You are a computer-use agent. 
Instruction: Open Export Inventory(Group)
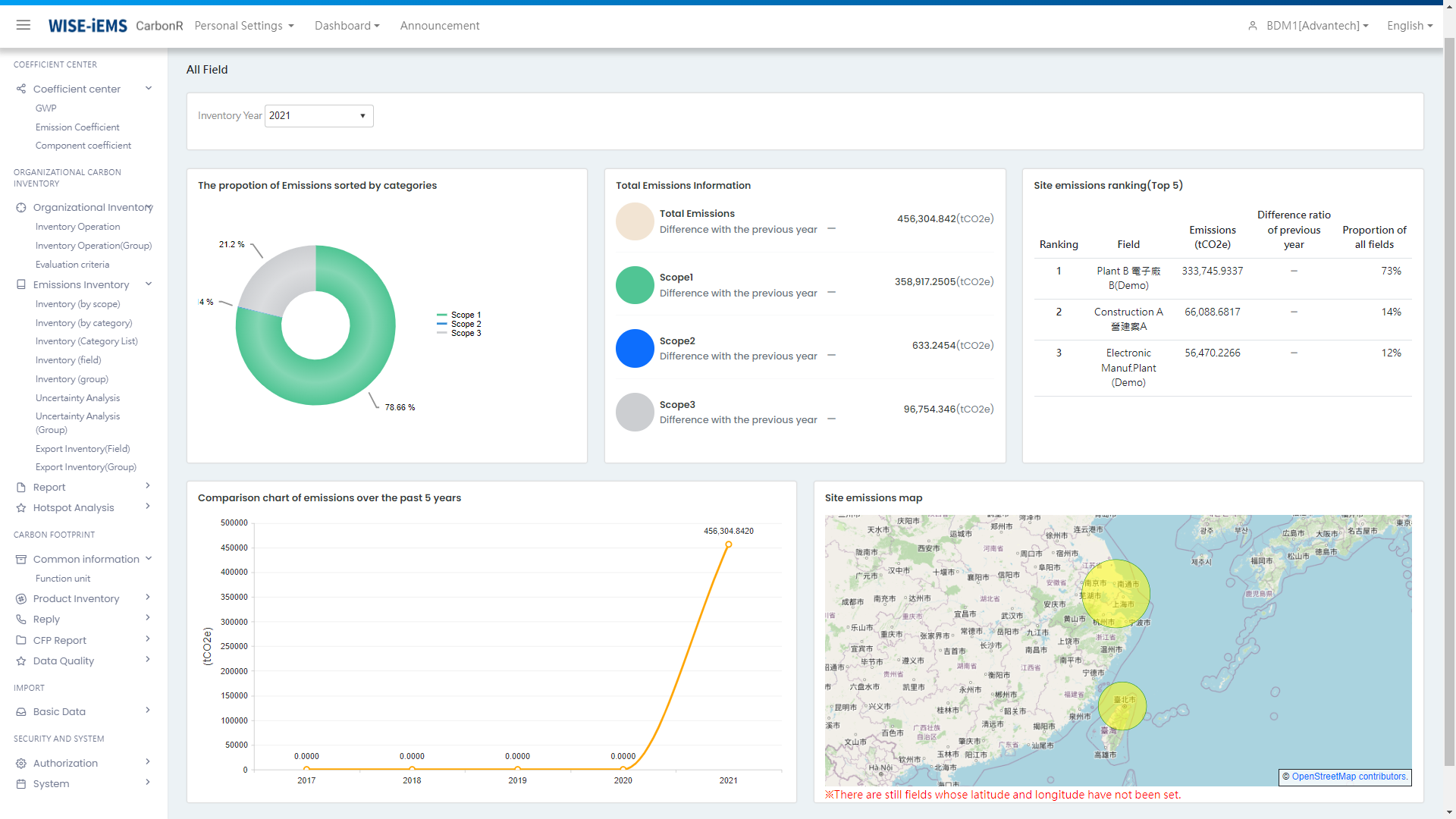86,467
